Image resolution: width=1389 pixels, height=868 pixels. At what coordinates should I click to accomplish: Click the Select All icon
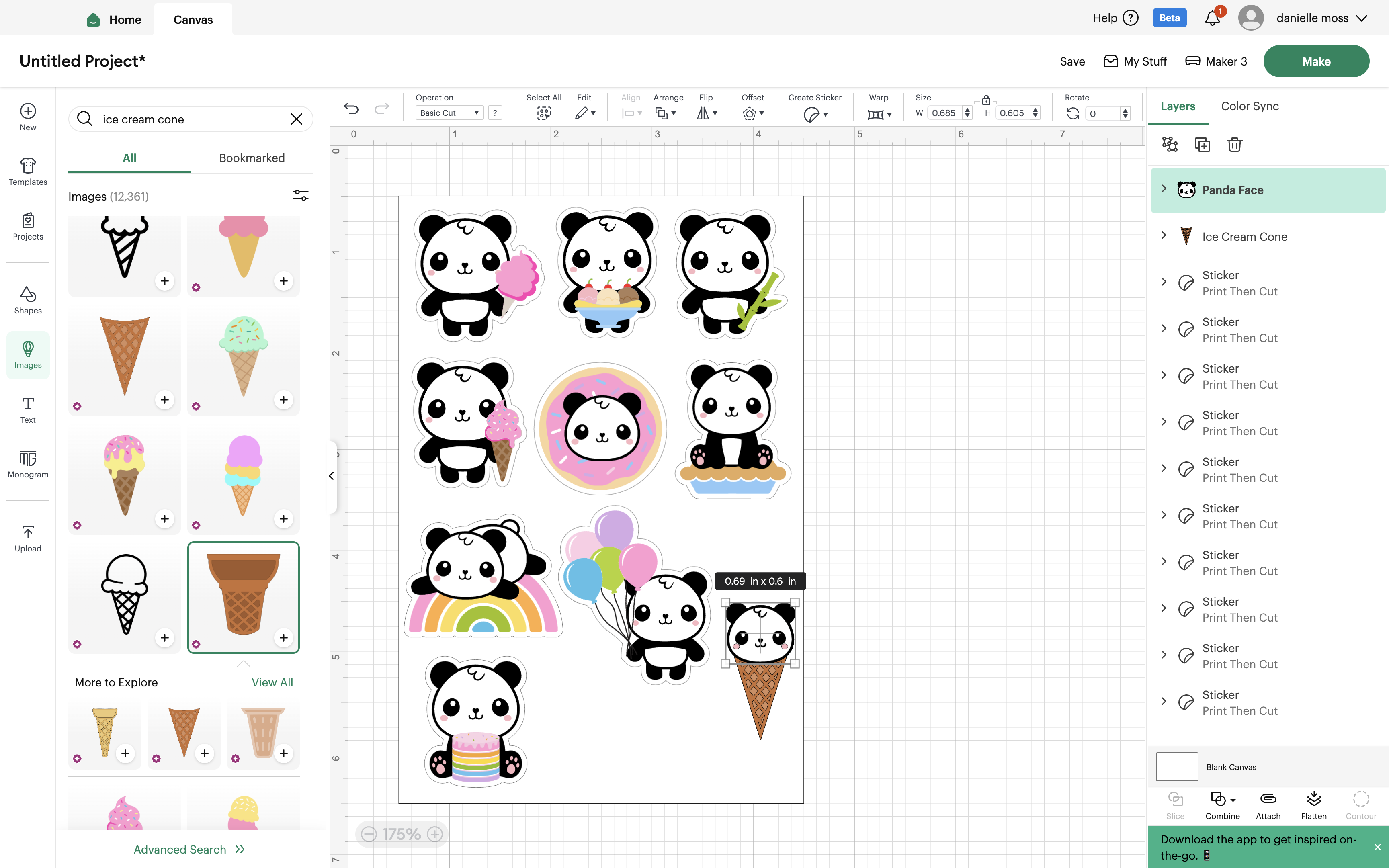click(x=543, y=114)
